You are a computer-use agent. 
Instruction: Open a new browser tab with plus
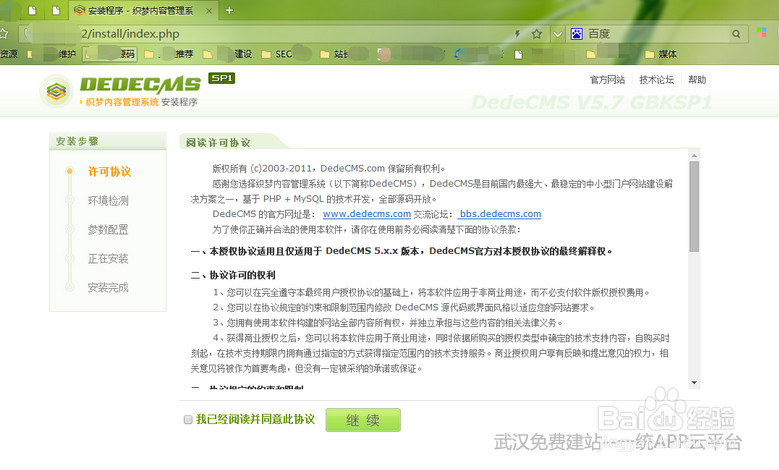(229, 10)
